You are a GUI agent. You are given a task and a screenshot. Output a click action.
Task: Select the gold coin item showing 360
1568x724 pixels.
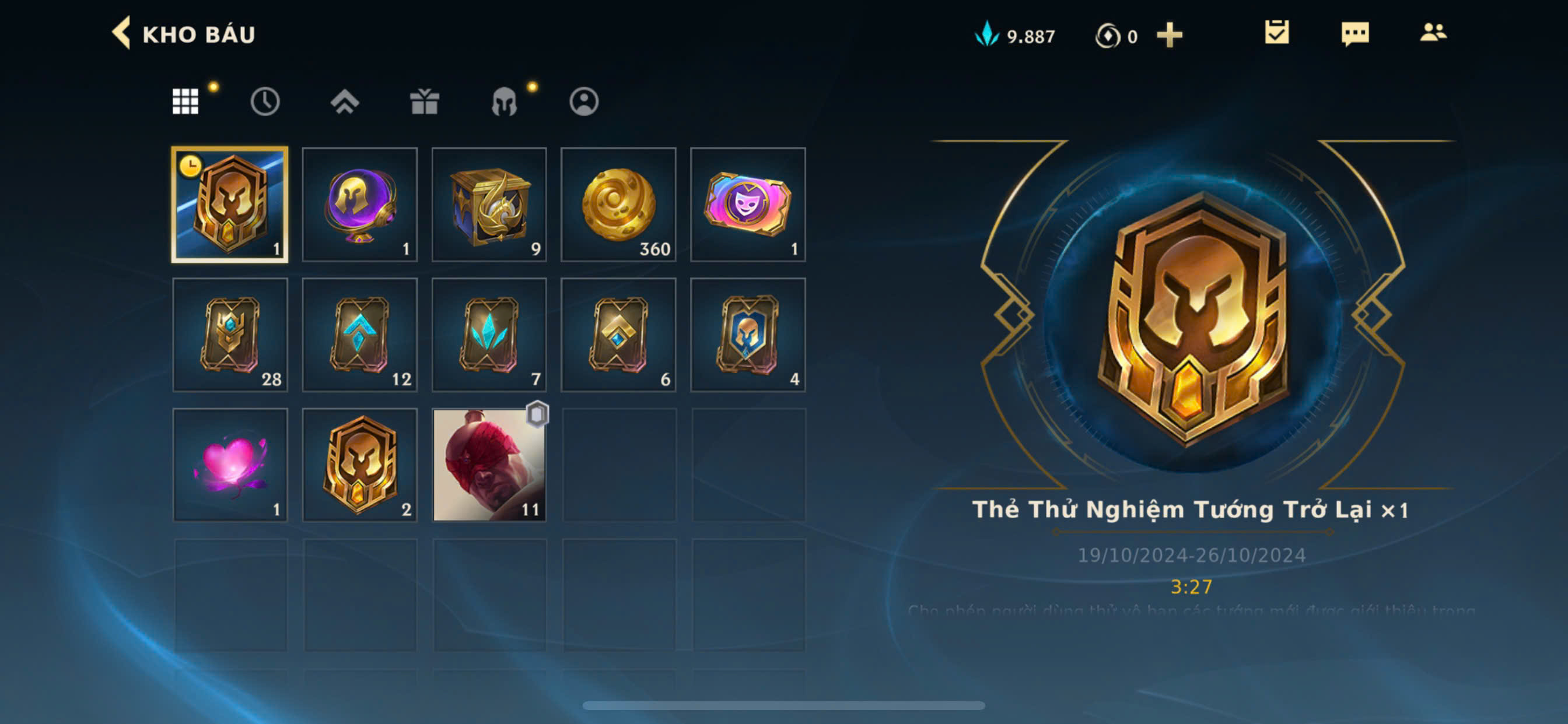coord(618,205)
